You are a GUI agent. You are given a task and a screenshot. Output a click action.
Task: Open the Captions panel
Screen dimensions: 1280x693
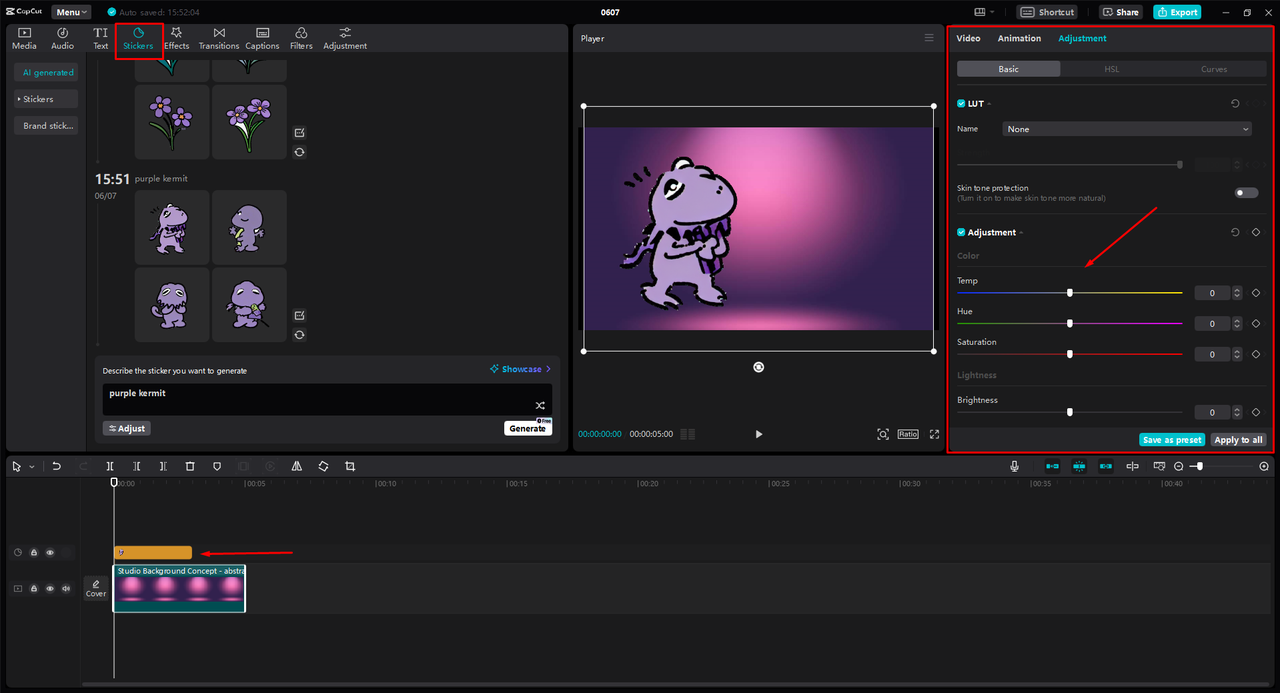click(262, 39)
